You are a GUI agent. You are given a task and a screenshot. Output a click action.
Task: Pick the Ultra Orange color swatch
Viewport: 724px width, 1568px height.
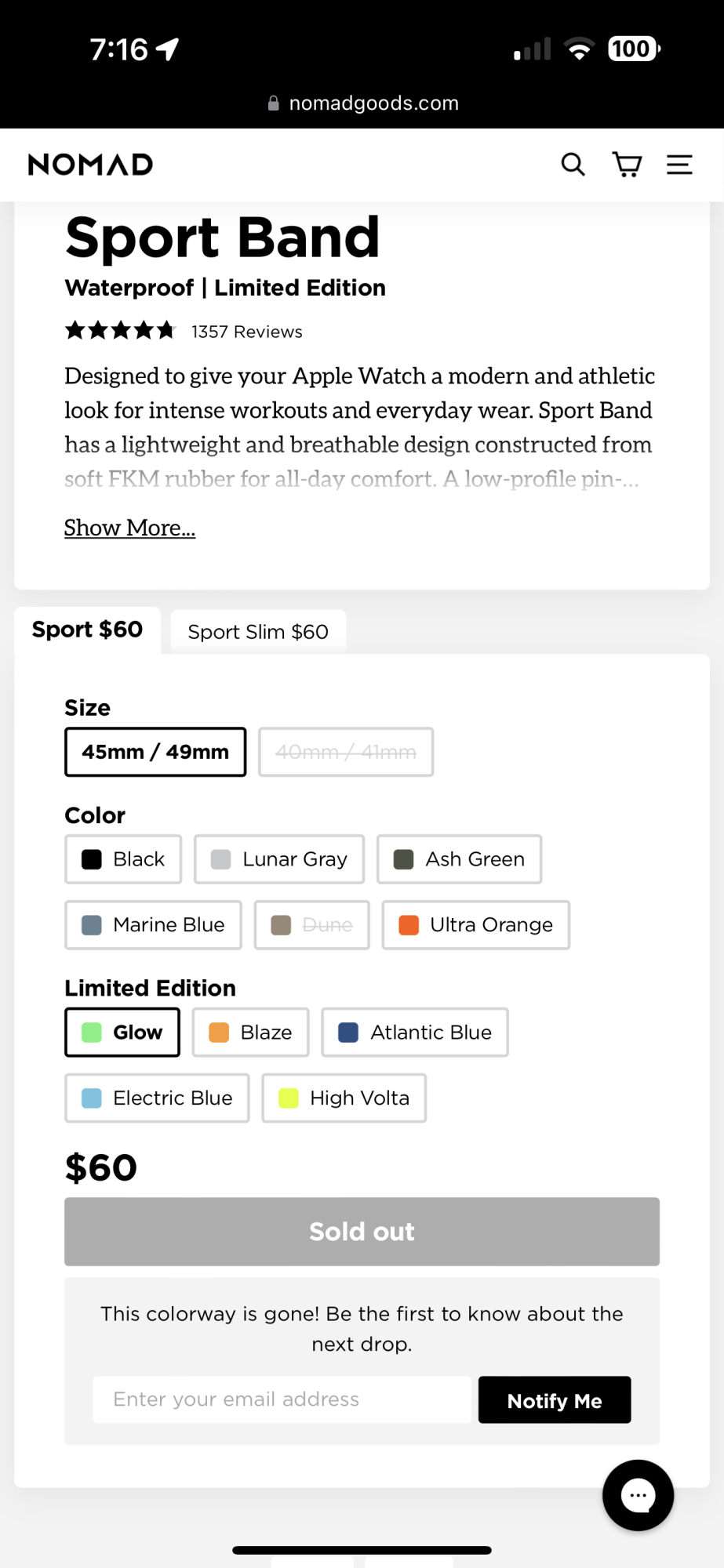pos(475,925)
